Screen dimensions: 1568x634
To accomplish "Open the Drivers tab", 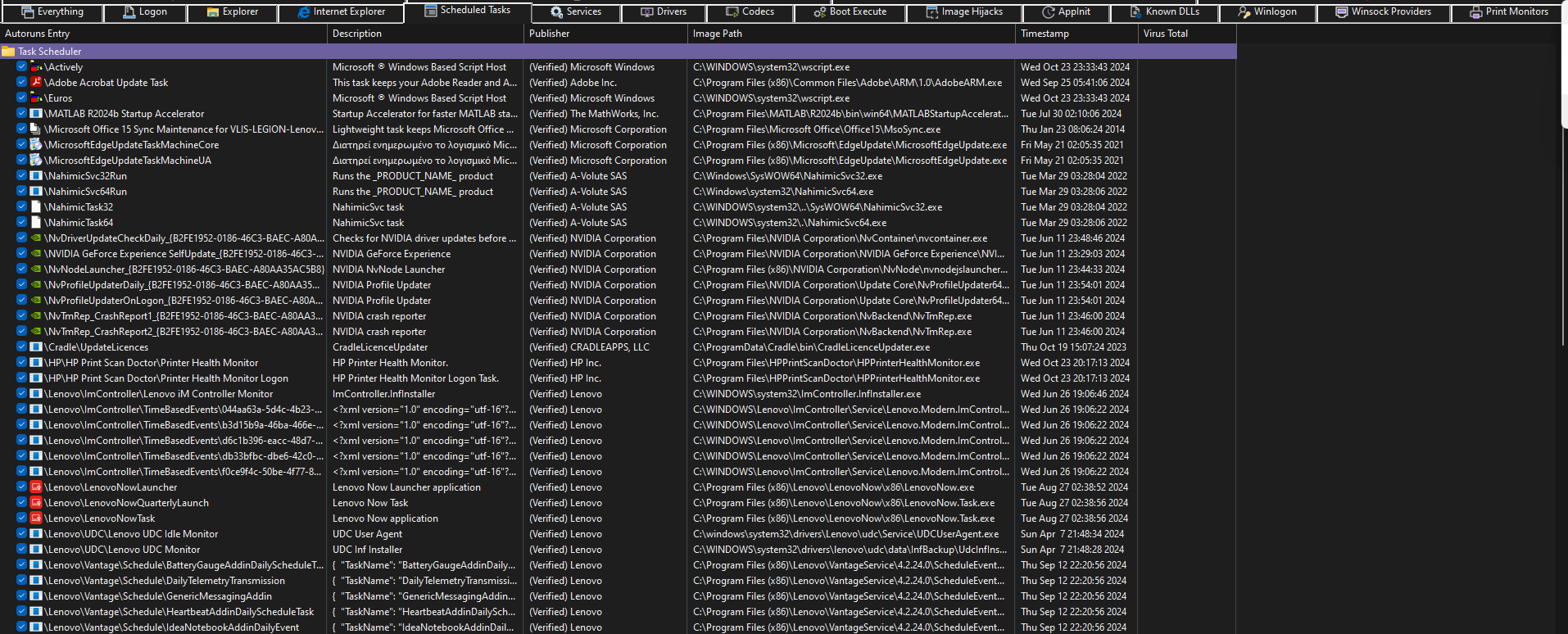I will pos(664,12).
